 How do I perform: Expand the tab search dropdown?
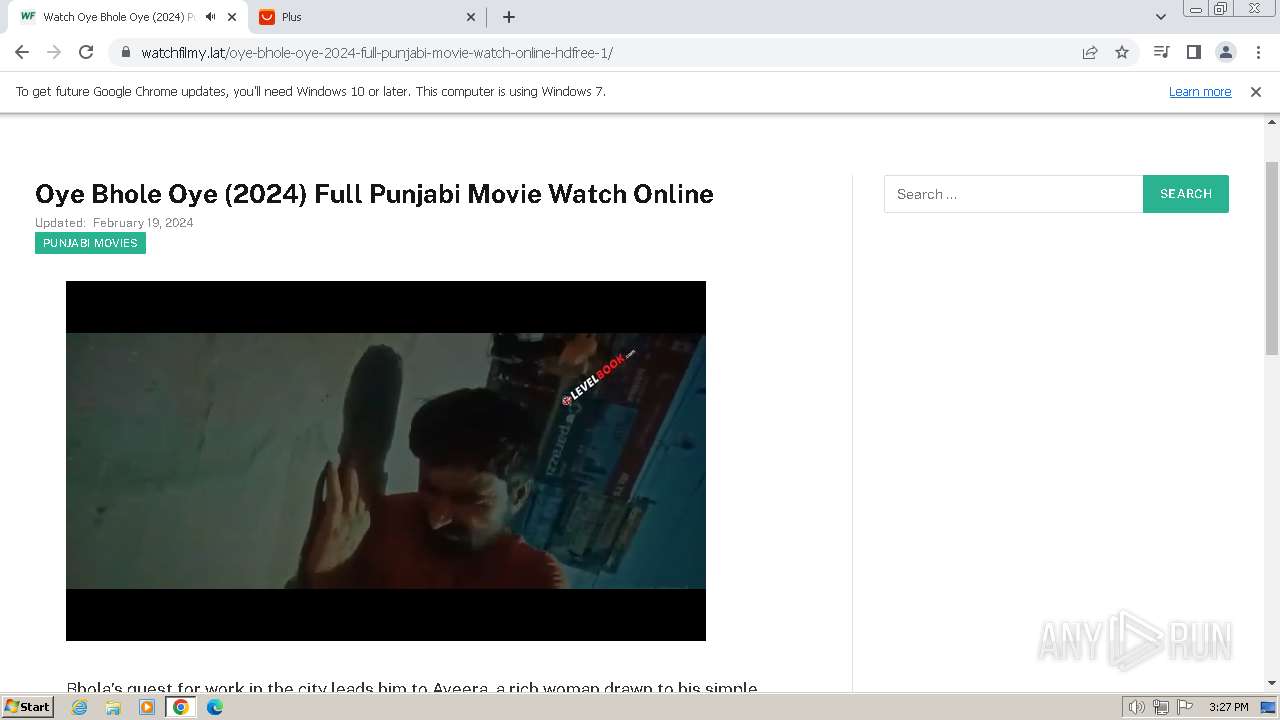coord(1161,17)
